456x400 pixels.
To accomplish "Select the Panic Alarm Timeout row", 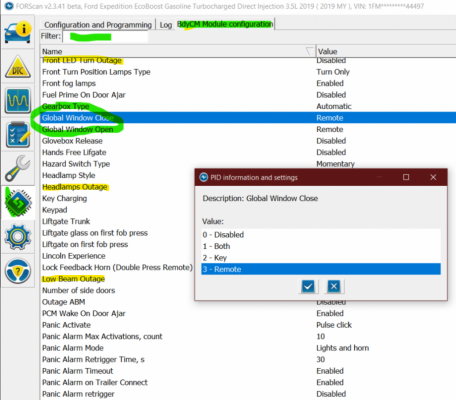I will pos(248,371).
